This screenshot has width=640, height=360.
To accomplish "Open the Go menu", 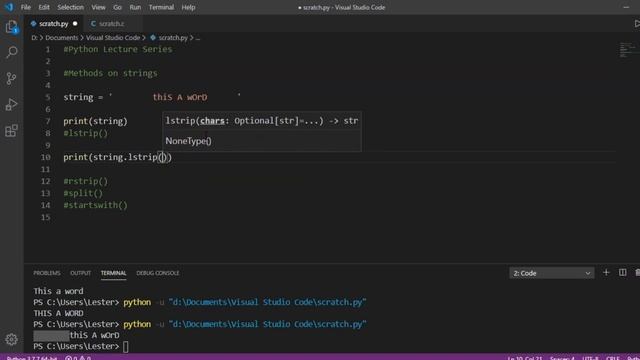I will click(x=117, y=7).
